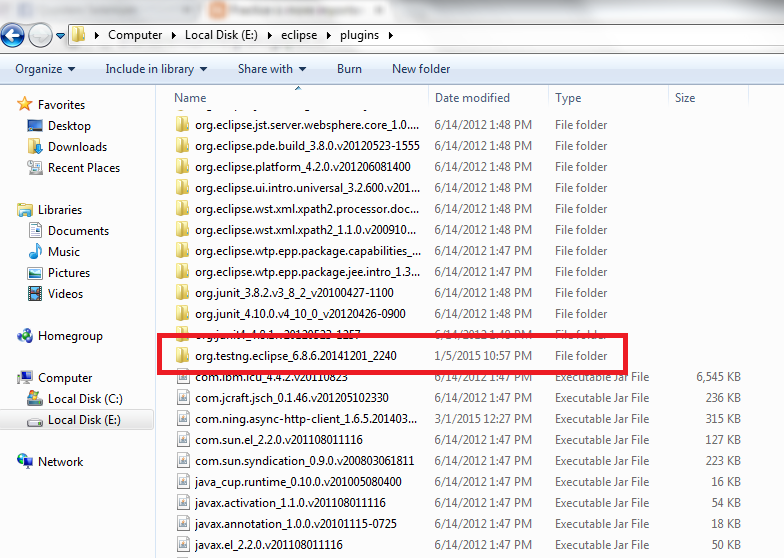
Task: Click jar icon of java_cup.runtime_0.10.0
Action: pyautogui.click(x=184, y=482)
